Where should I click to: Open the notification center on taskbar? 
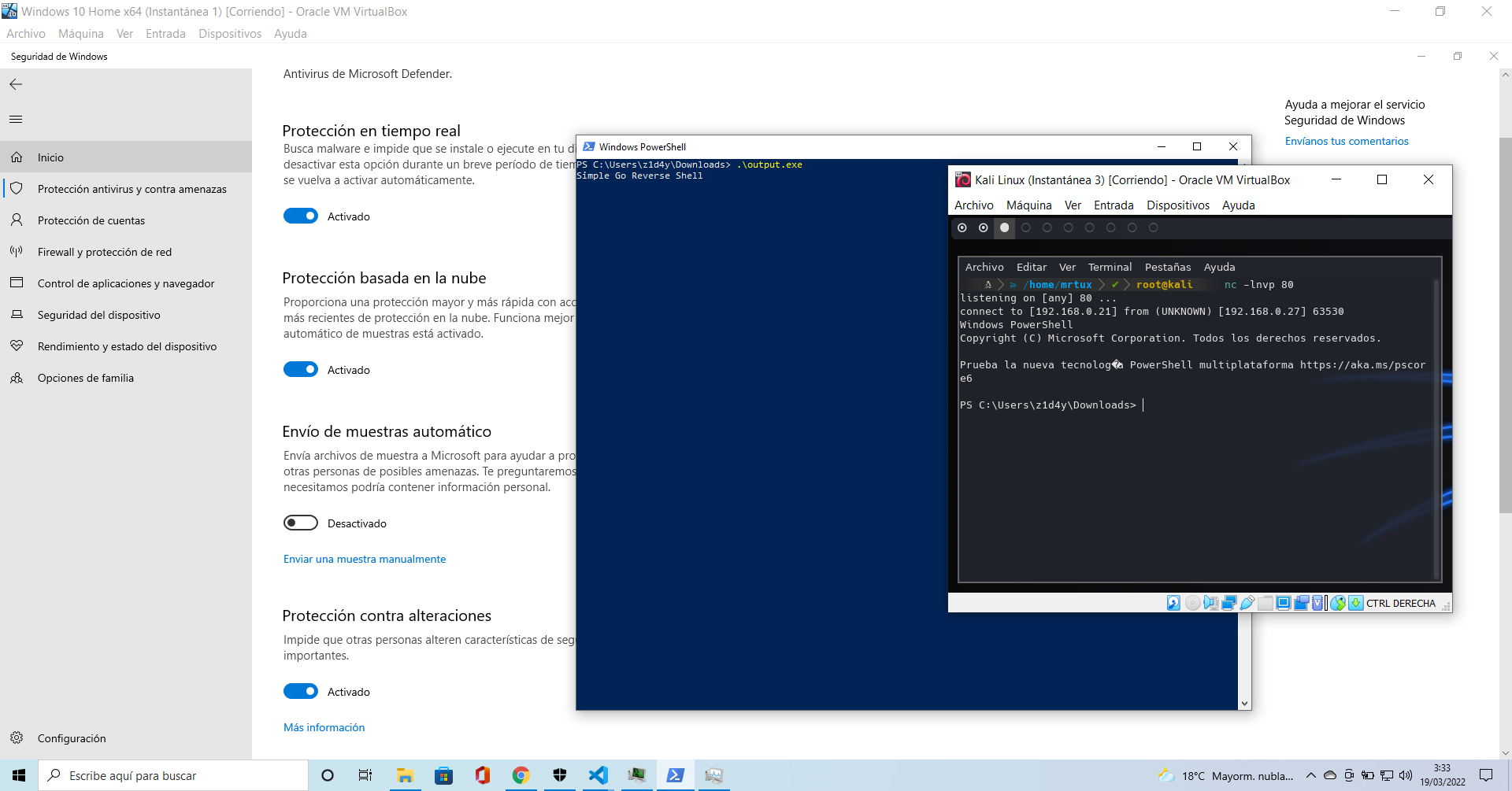point(1486,775)
